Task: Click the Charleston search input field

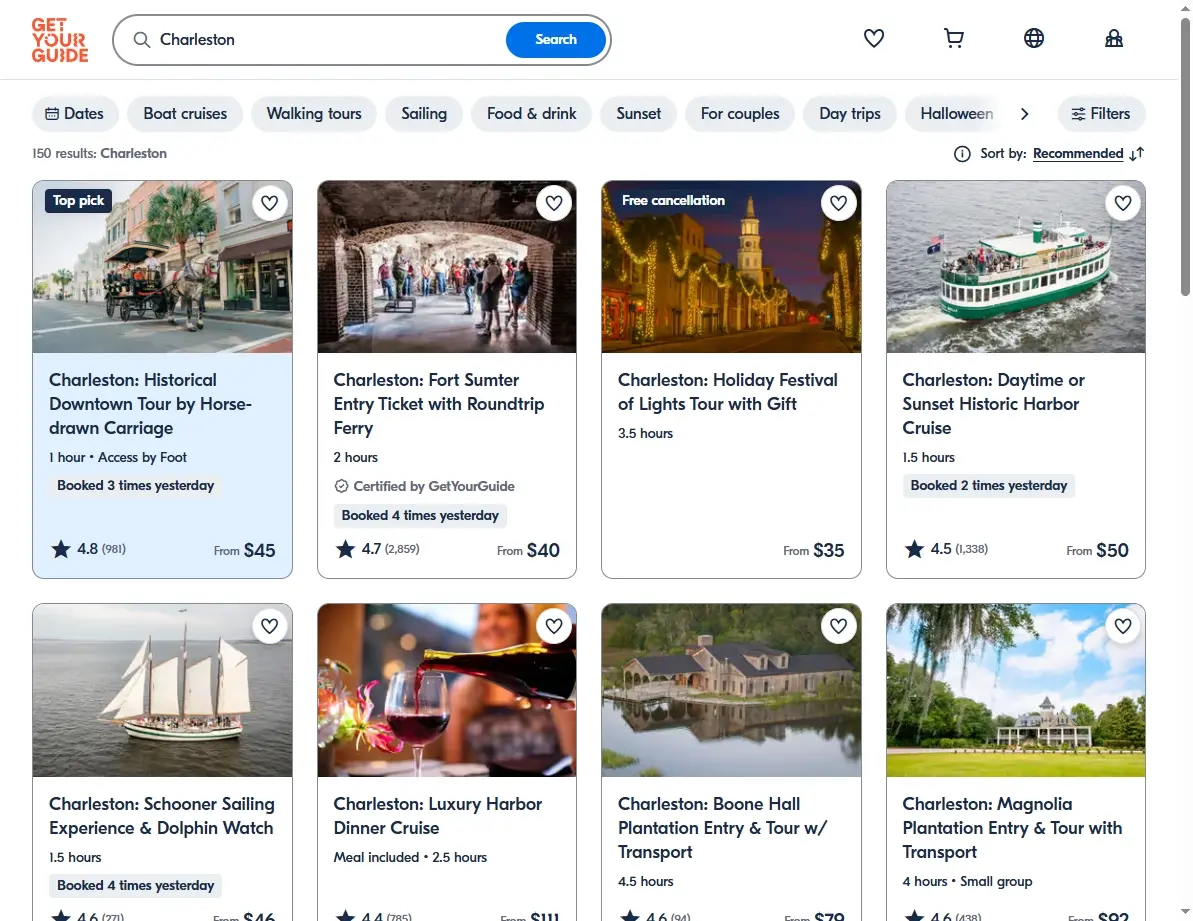Action: (327, 40)
